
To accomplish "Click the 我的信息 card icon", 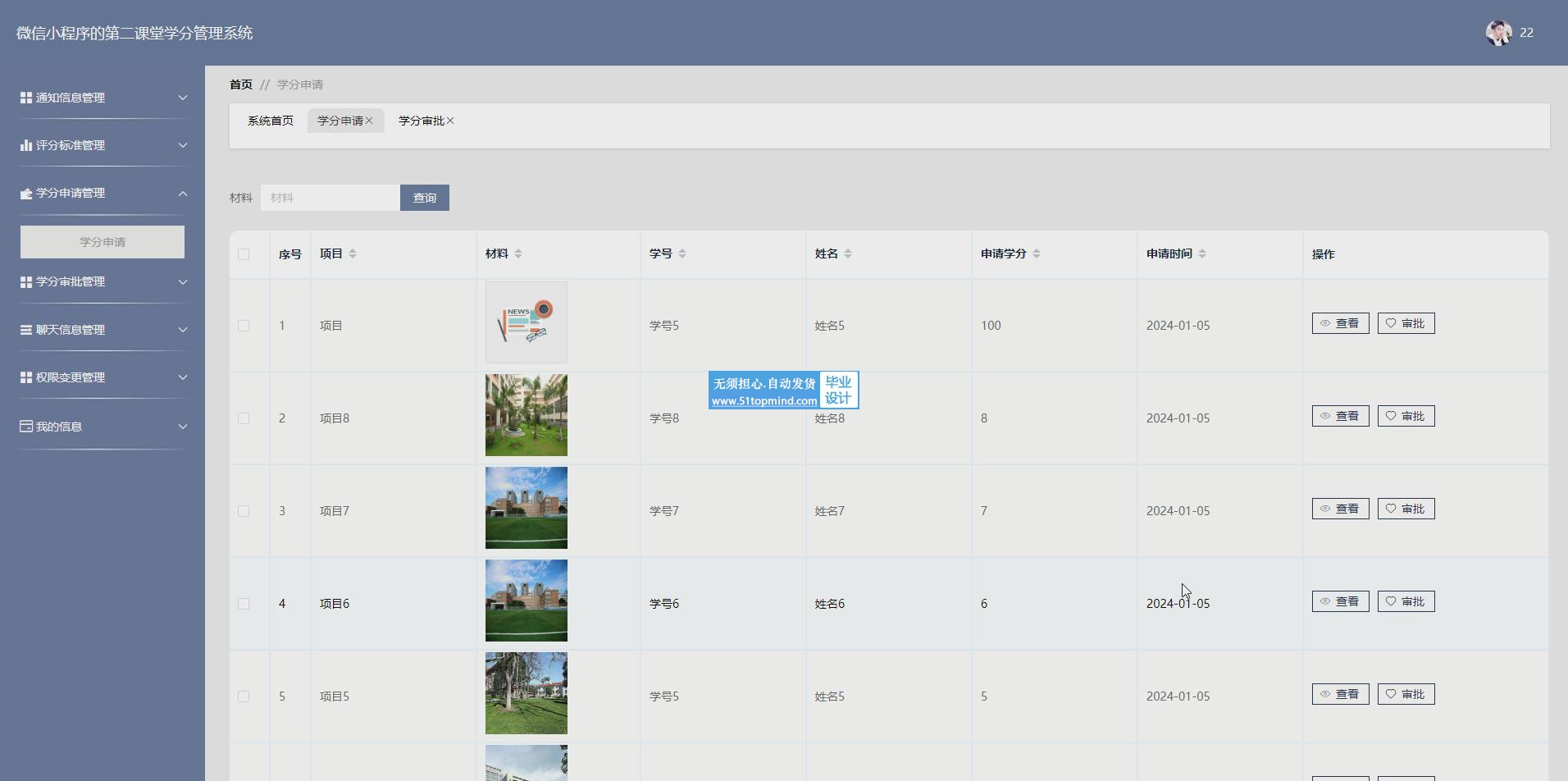I will 26,427.
